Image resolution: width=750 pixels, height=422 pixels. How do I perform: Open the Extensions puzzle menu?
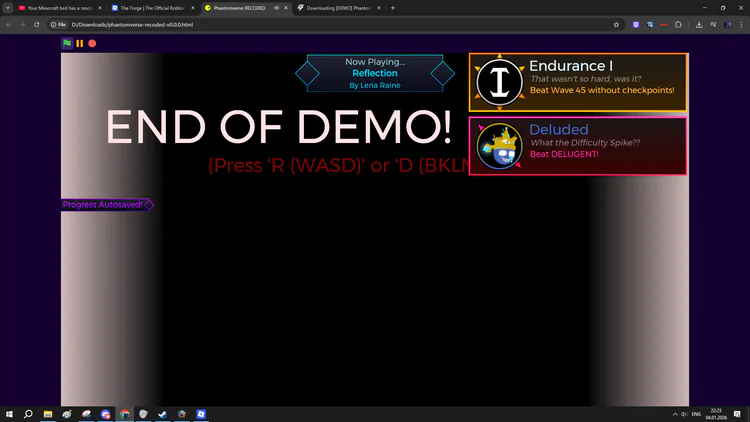point(678,24)
